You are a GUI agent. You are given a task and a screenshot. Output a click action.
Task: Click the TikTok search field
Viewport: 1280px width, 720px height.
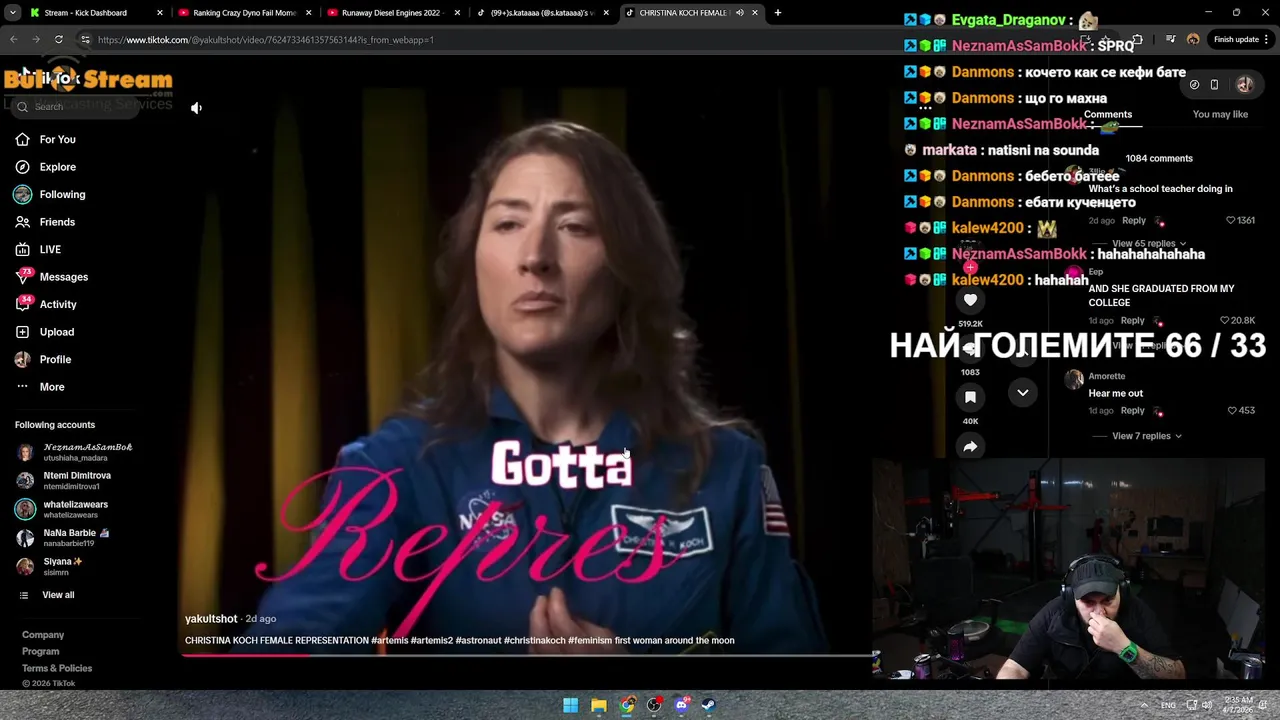point(75,106)
